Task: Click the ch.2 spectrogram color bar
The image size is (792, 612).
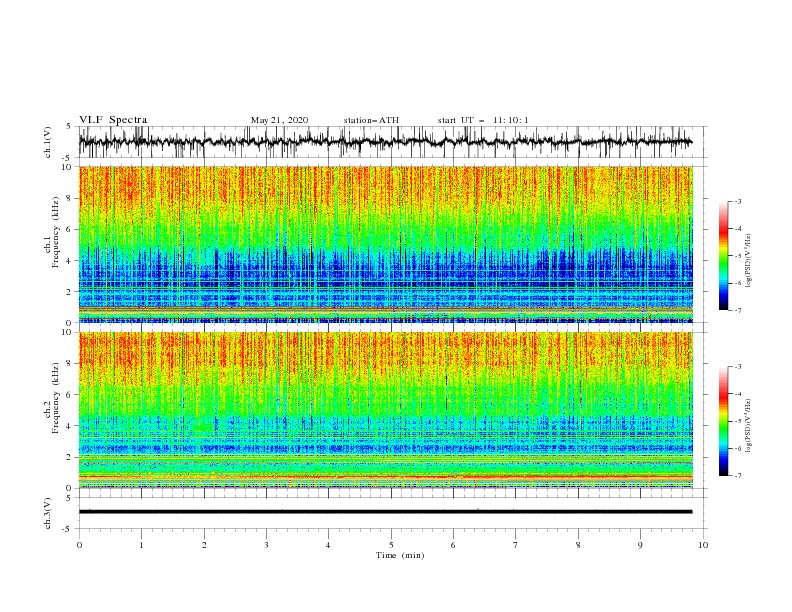Action: tap(723, 421)
